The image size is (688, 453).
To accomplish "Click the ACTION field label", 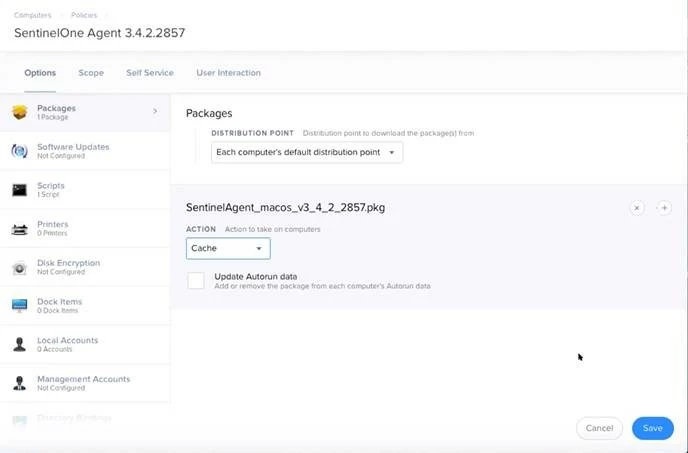I will pyautogui.click(x=201, y=229).
